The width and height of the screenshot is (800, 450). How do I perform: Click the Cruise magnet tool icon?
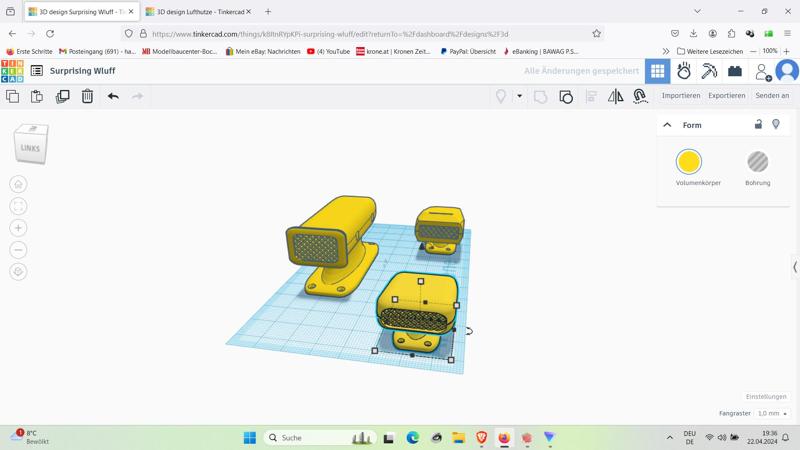[x=640, y=96]
